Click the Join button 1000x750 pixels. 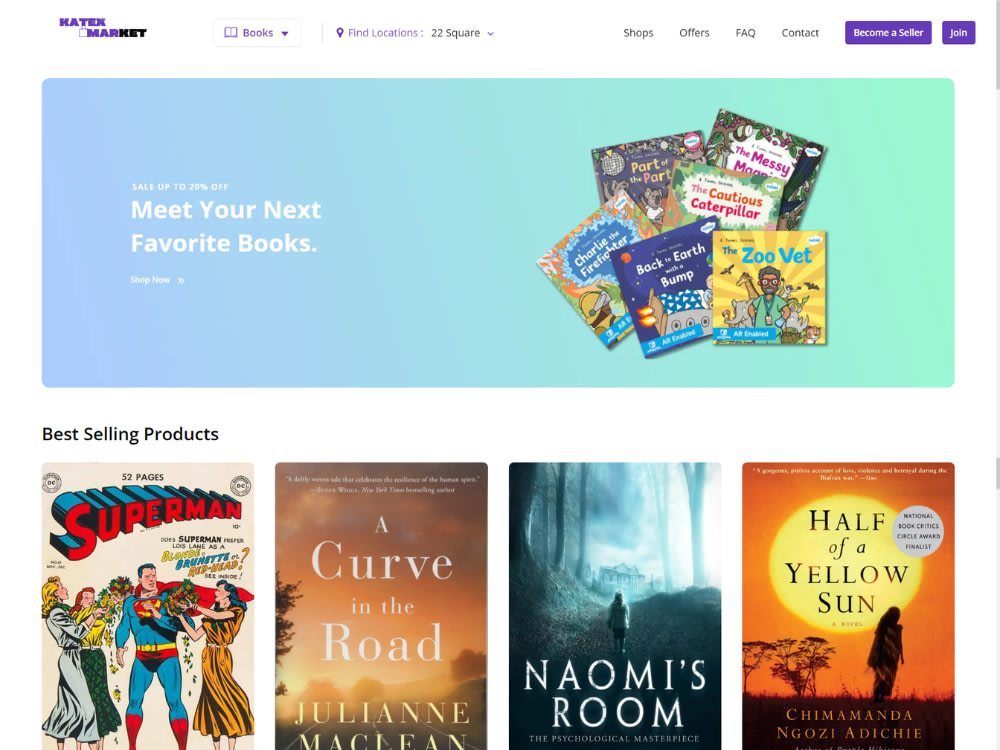coord(958,33)
